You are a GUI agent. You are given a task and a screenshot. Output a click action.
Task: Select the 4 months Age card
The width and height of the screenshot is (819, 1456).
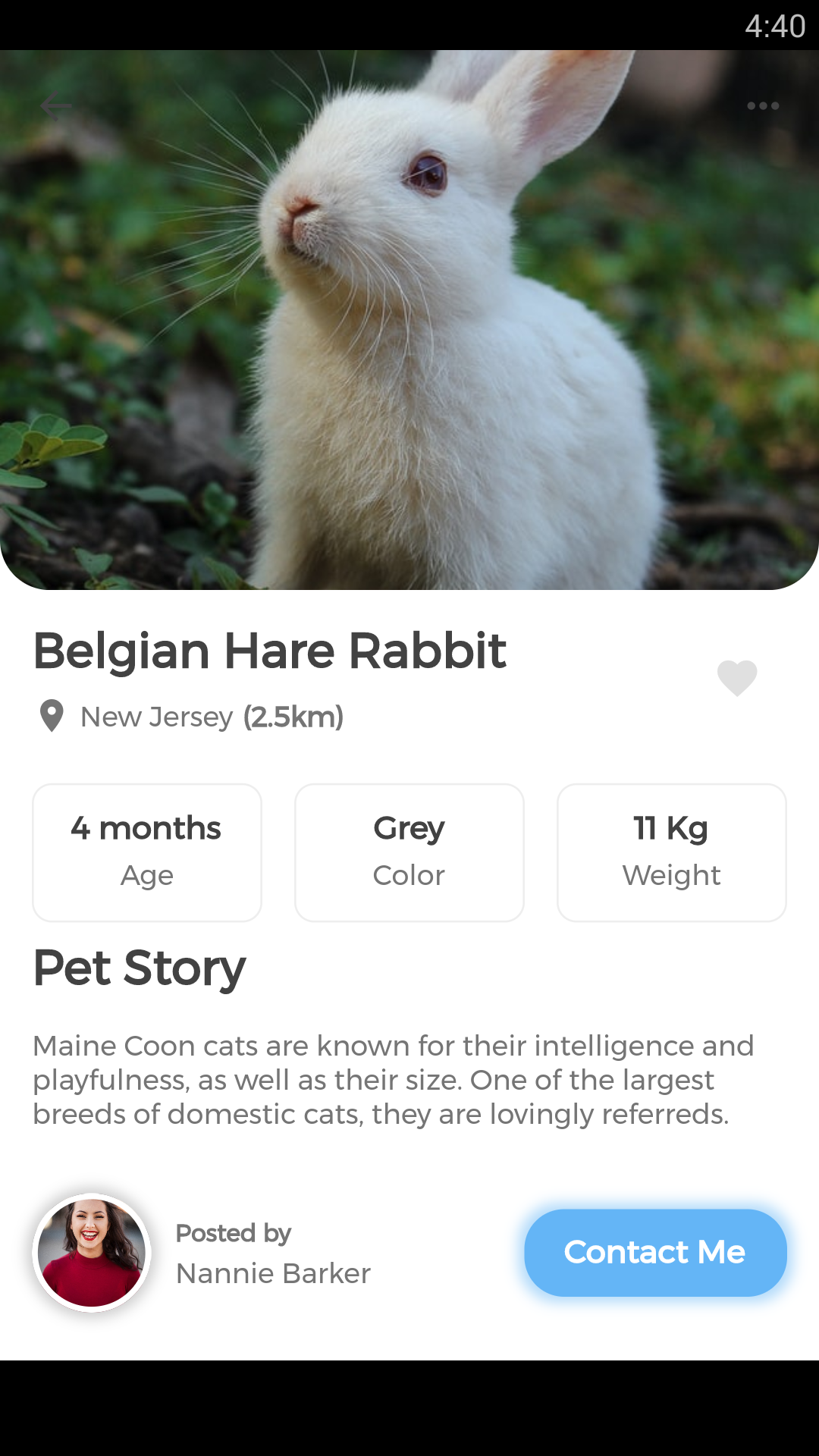coord(147,852)
